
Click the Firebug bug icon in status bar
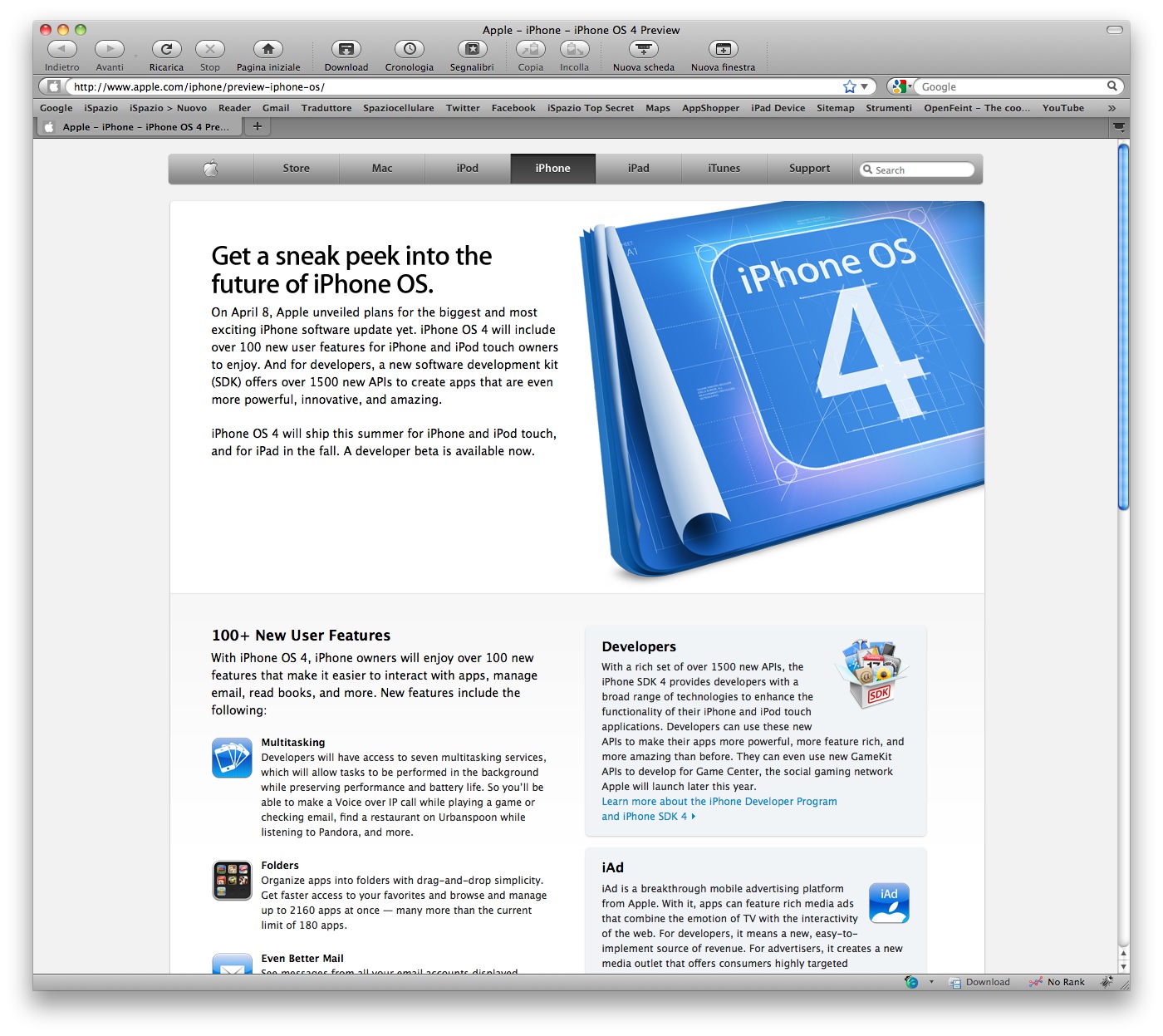coord(1107,982)
